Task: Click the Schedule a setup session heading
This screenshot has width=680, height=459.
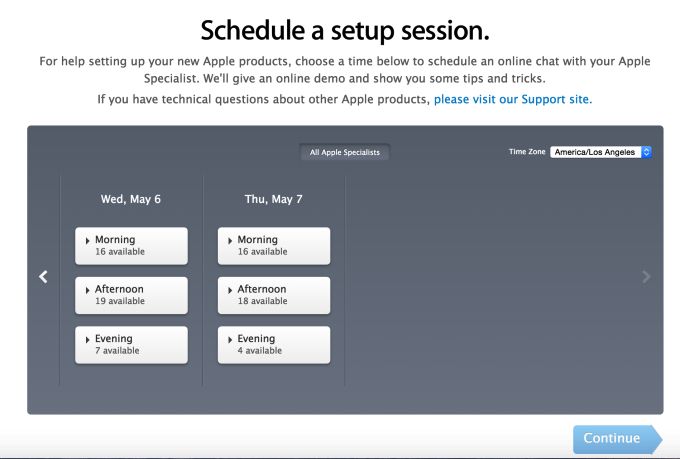Action: pos(345,28)
